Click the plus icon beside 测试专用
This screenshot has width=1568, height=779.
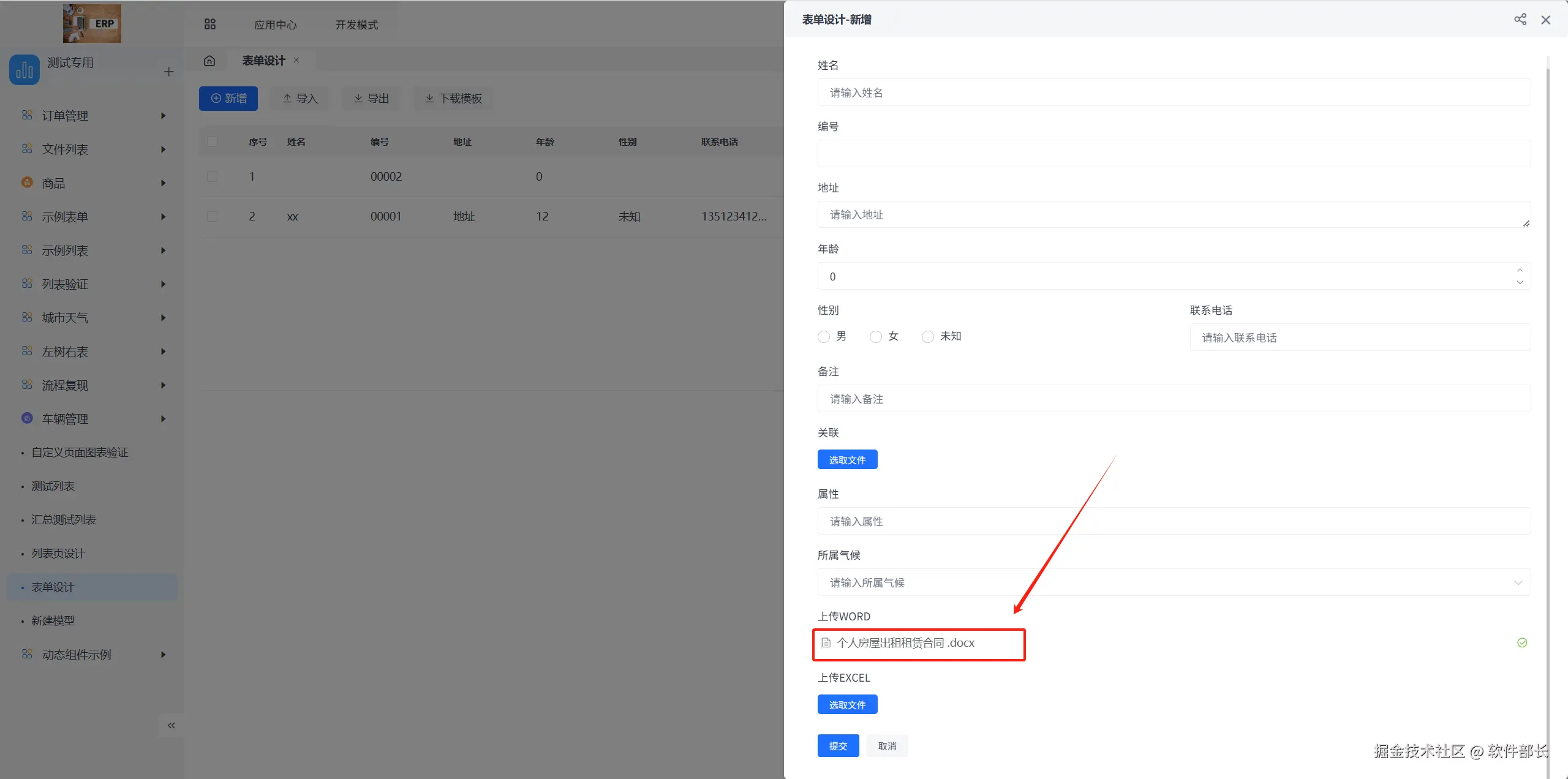click(168, 72)
